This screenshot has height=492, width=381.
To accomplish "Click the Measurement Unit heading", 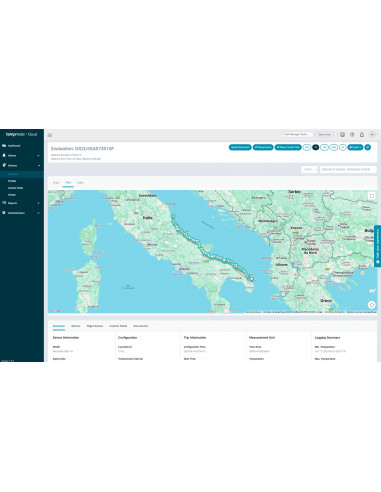I will [262, 338].
